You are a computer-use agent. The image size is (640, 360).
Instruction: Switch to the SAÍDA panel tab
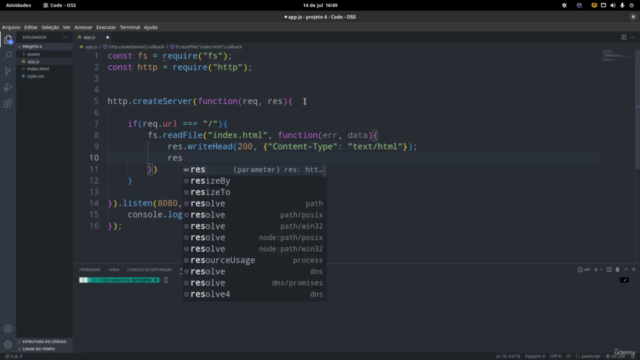click(114, 269)
